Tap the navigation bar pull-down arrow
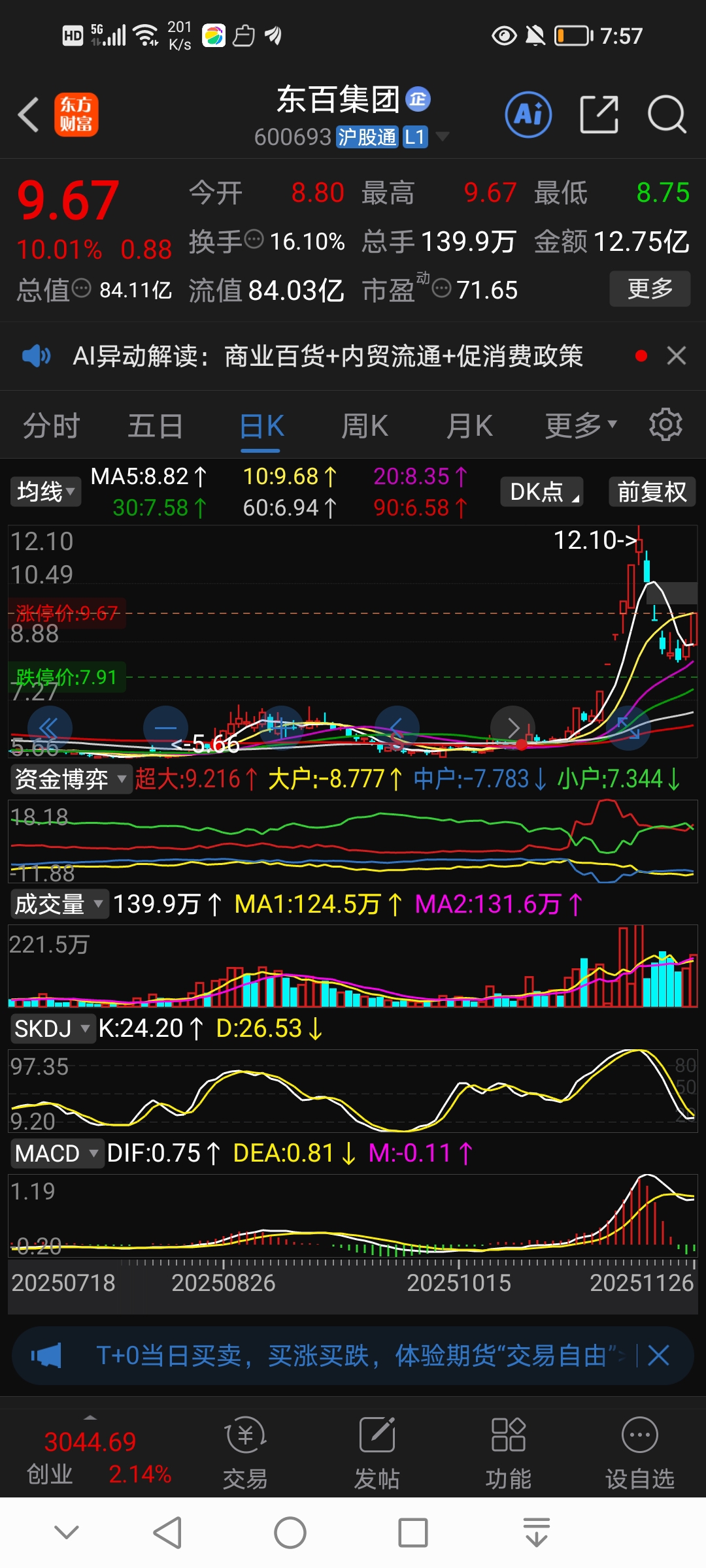The image size is (706, 1568). tap(537, 1533)
